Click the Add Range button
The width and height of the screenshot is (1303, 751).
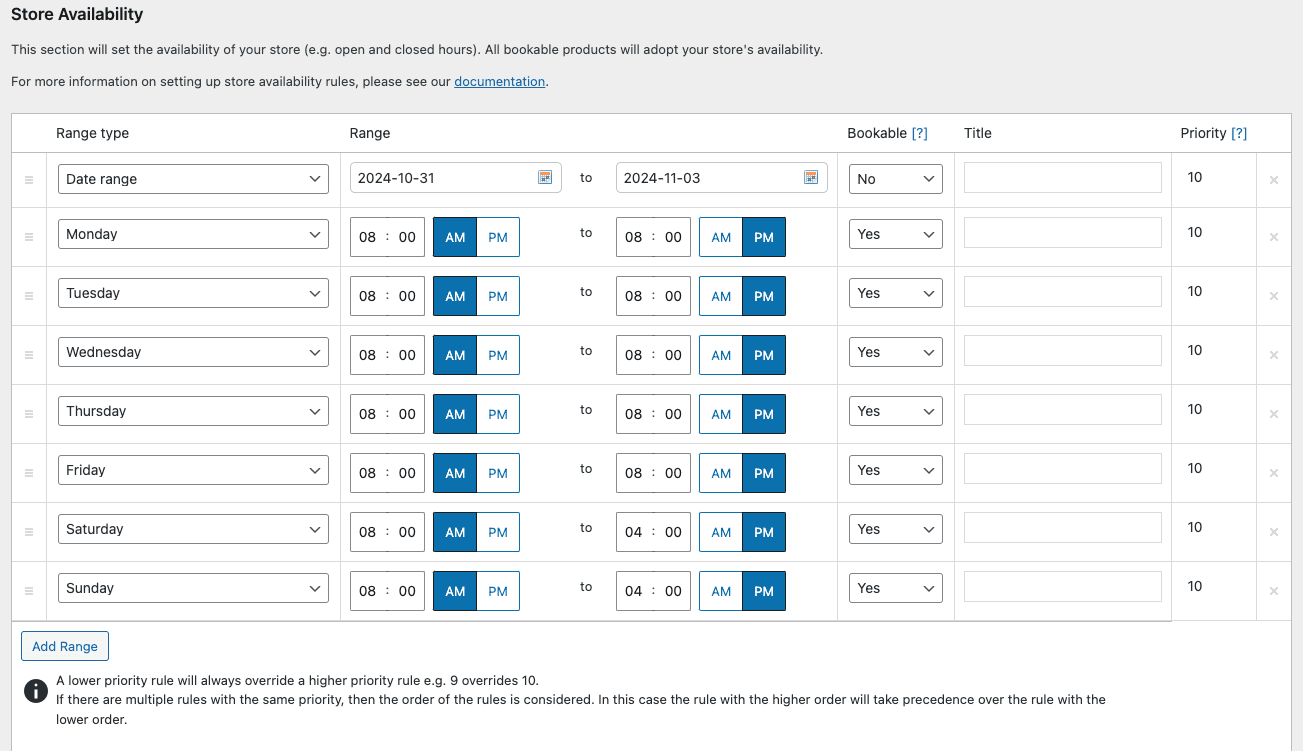pos(64,646)
